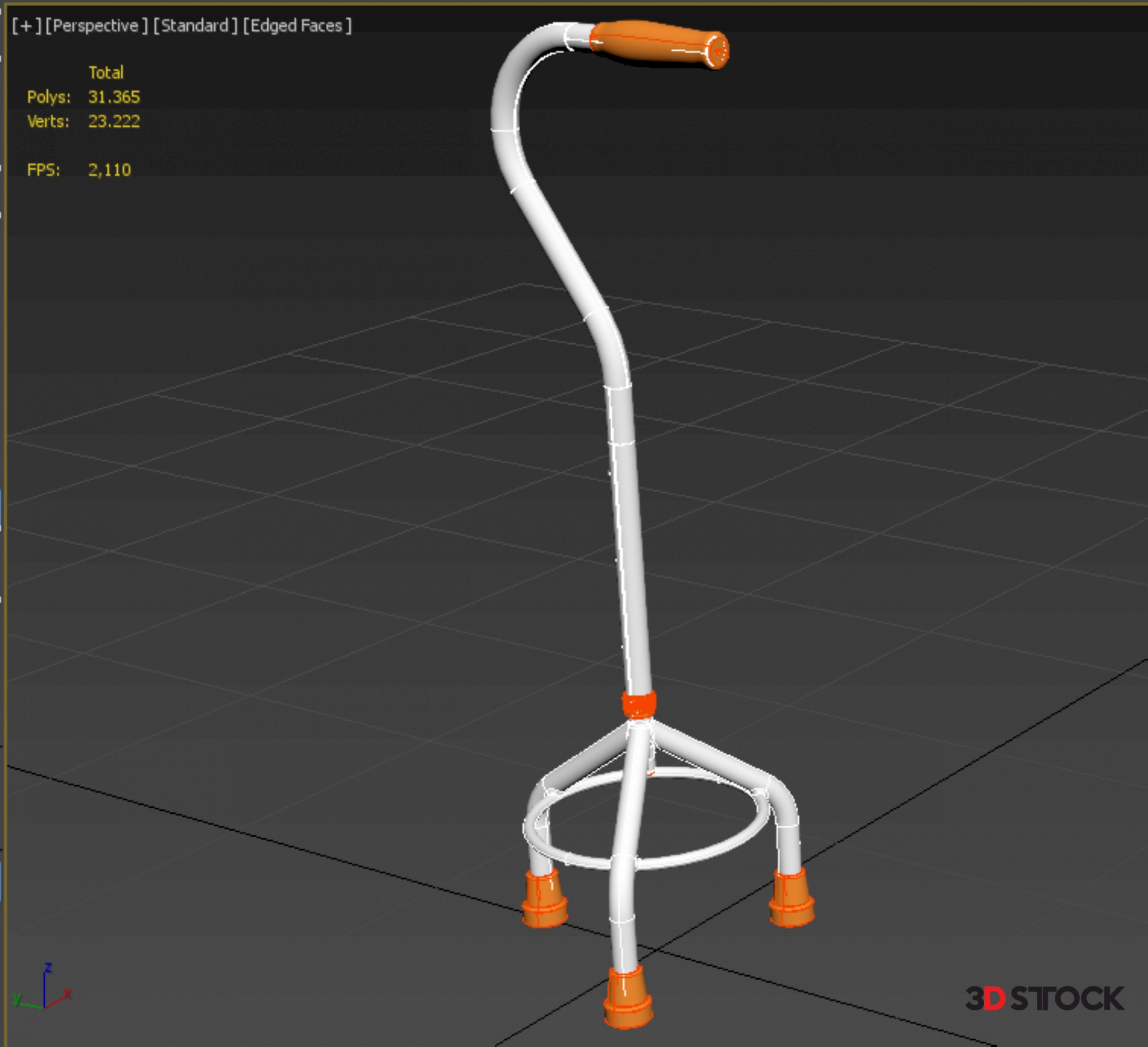Open the Edged Faces display menu
This screenshot has height=1047, width=1148.
tap(297, 26)
